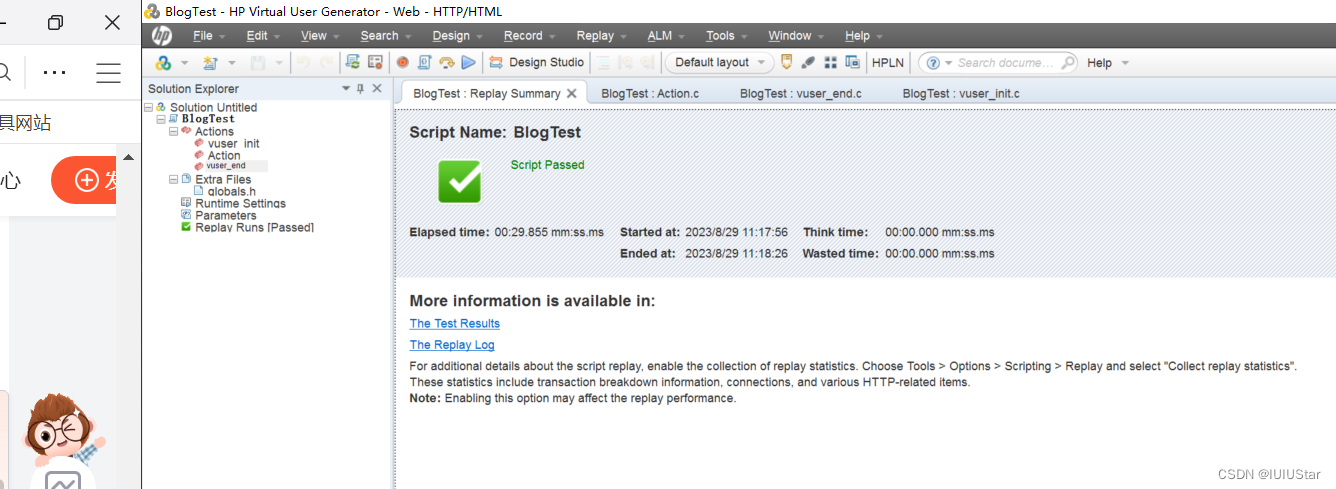Click the three-dots menu in browser window
1336x489 pixels.
55,72
